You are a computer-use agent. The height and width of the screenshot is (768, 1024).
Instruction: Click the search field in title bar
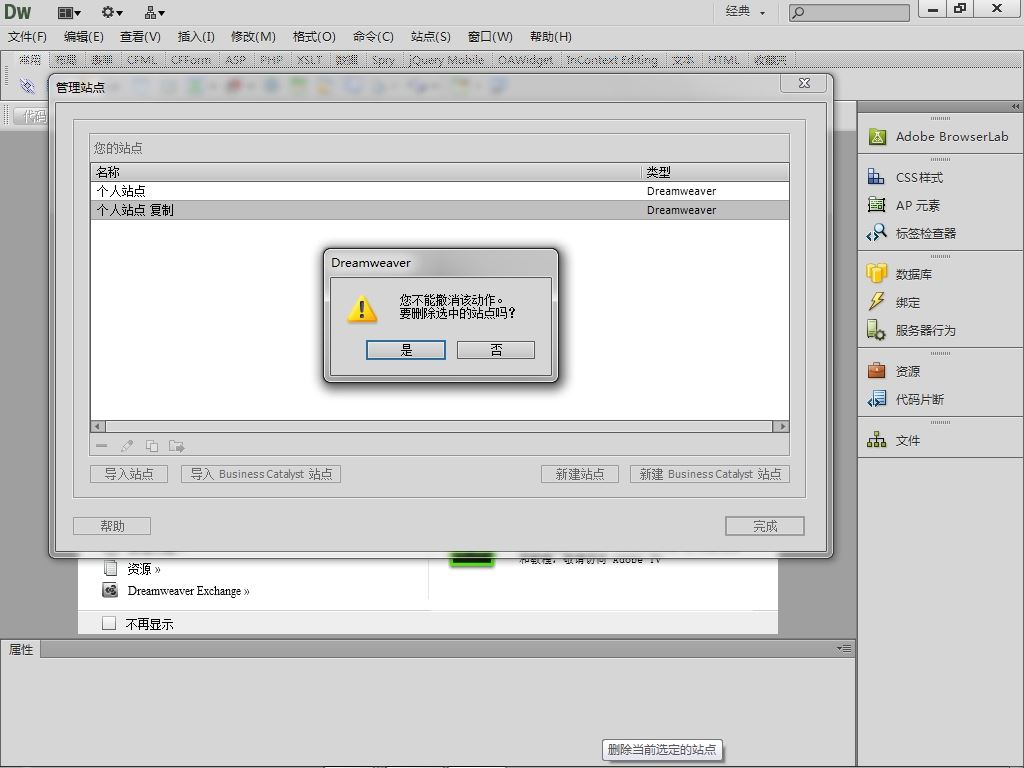point(849,12)
